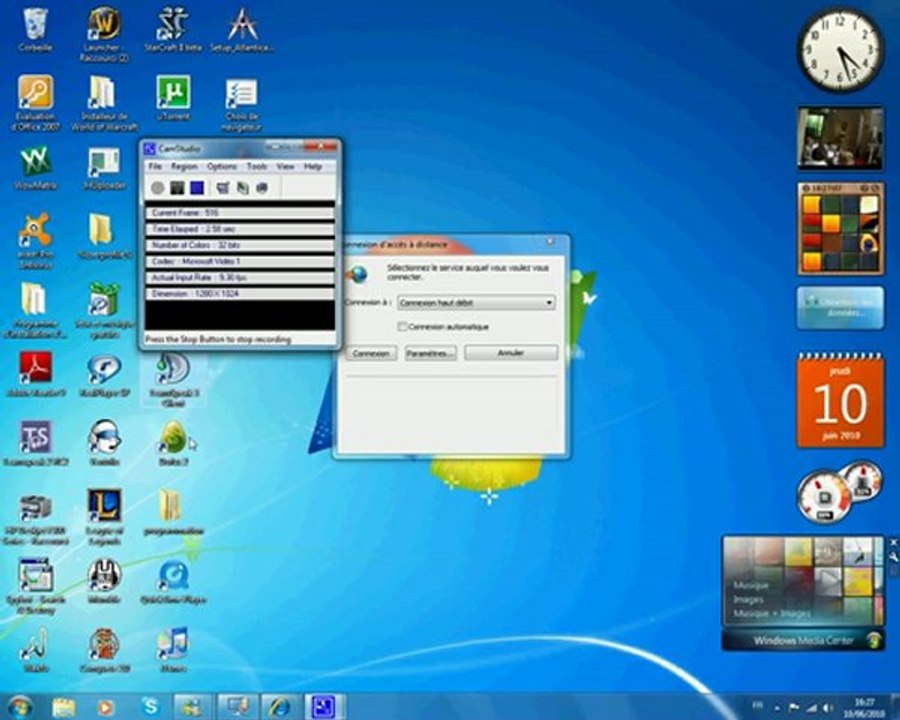Open Windows Media Player from taskbar
900x720 pixels.
click(104, 707)
